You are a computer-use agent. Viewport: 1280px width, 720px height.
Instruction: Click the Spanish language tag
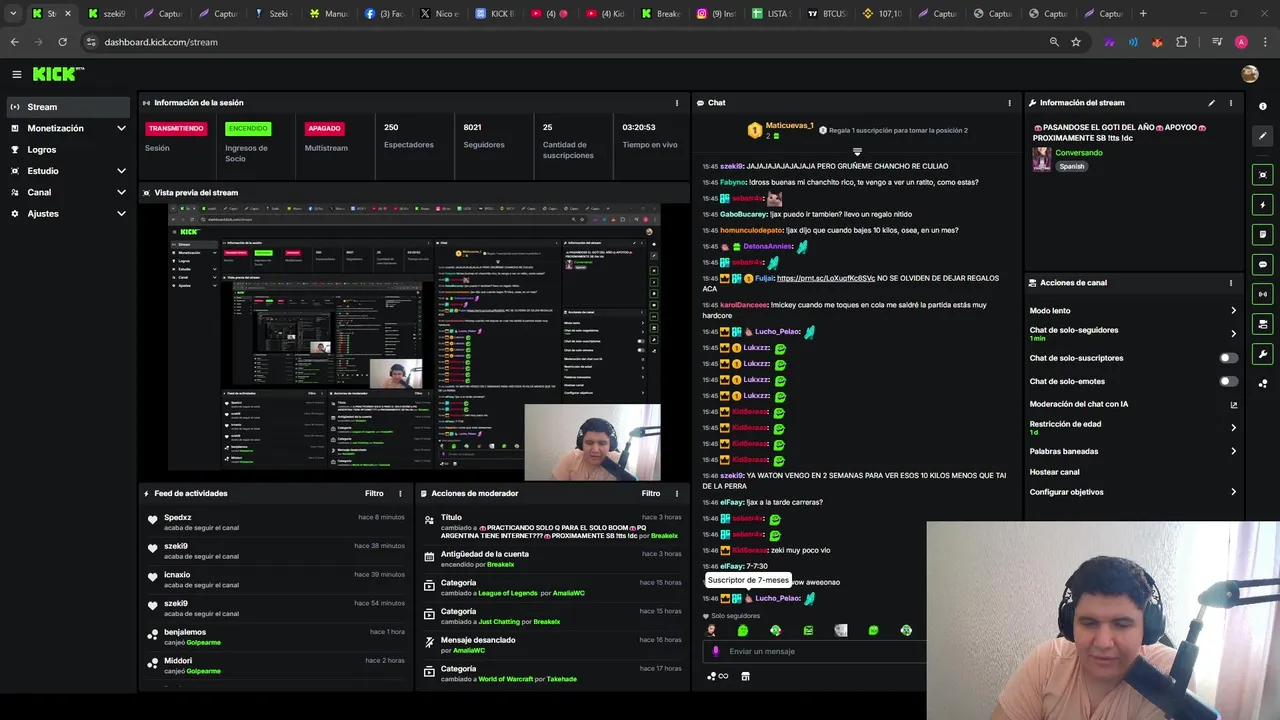click(x=1072, y=167)
